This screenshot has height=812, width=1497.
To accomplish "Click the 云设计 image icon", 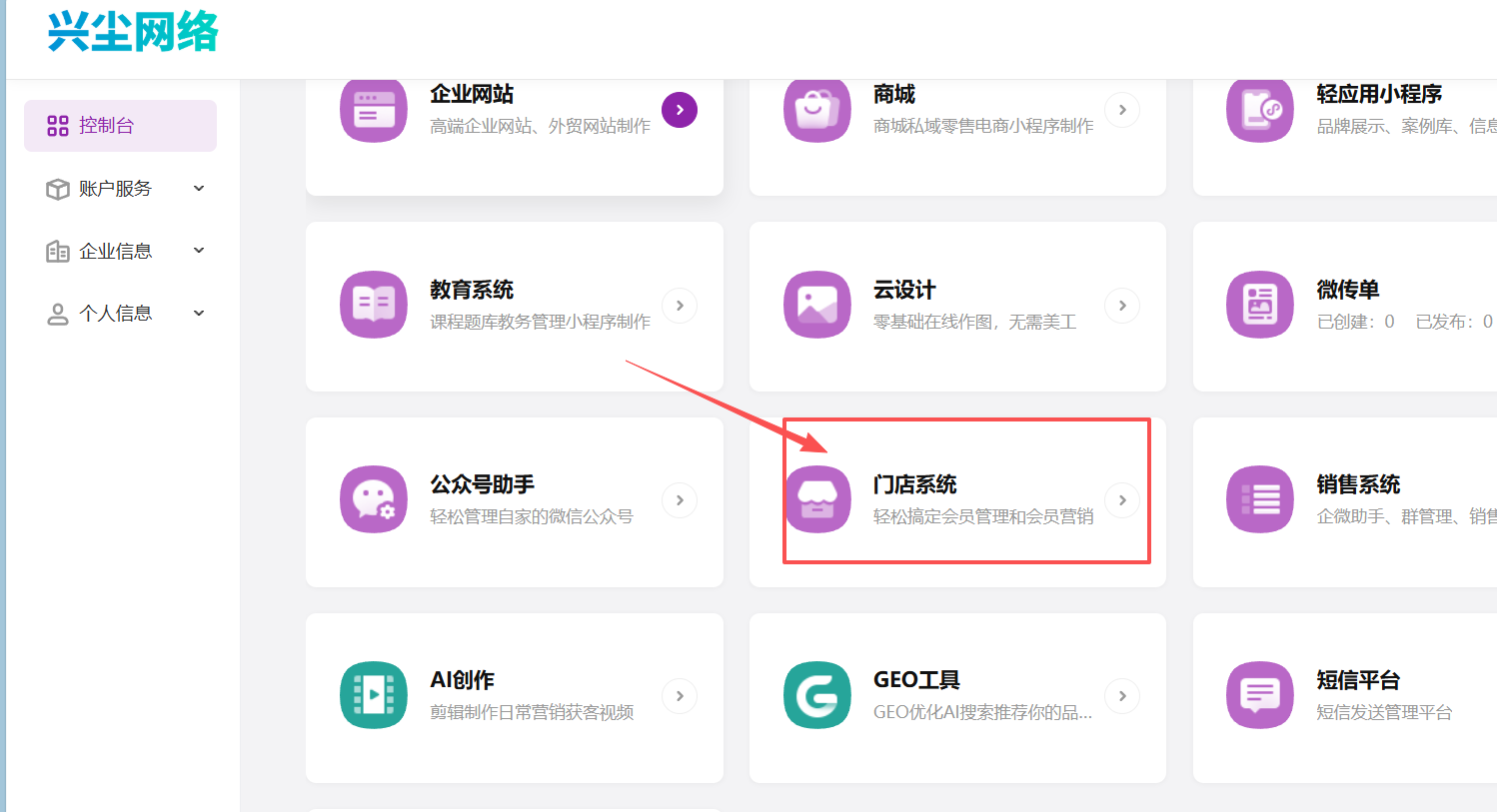I will pyautogui.click(x=817, y=305).
